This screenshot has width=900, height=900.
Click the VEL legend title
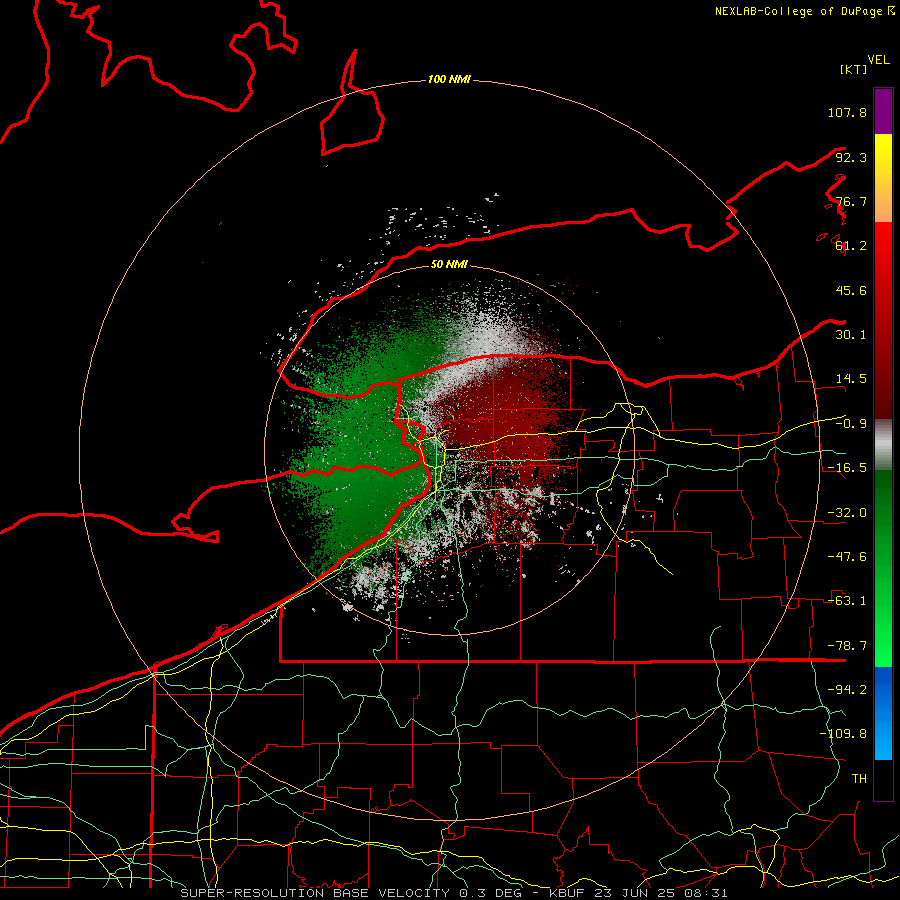[x=879, y=59]
